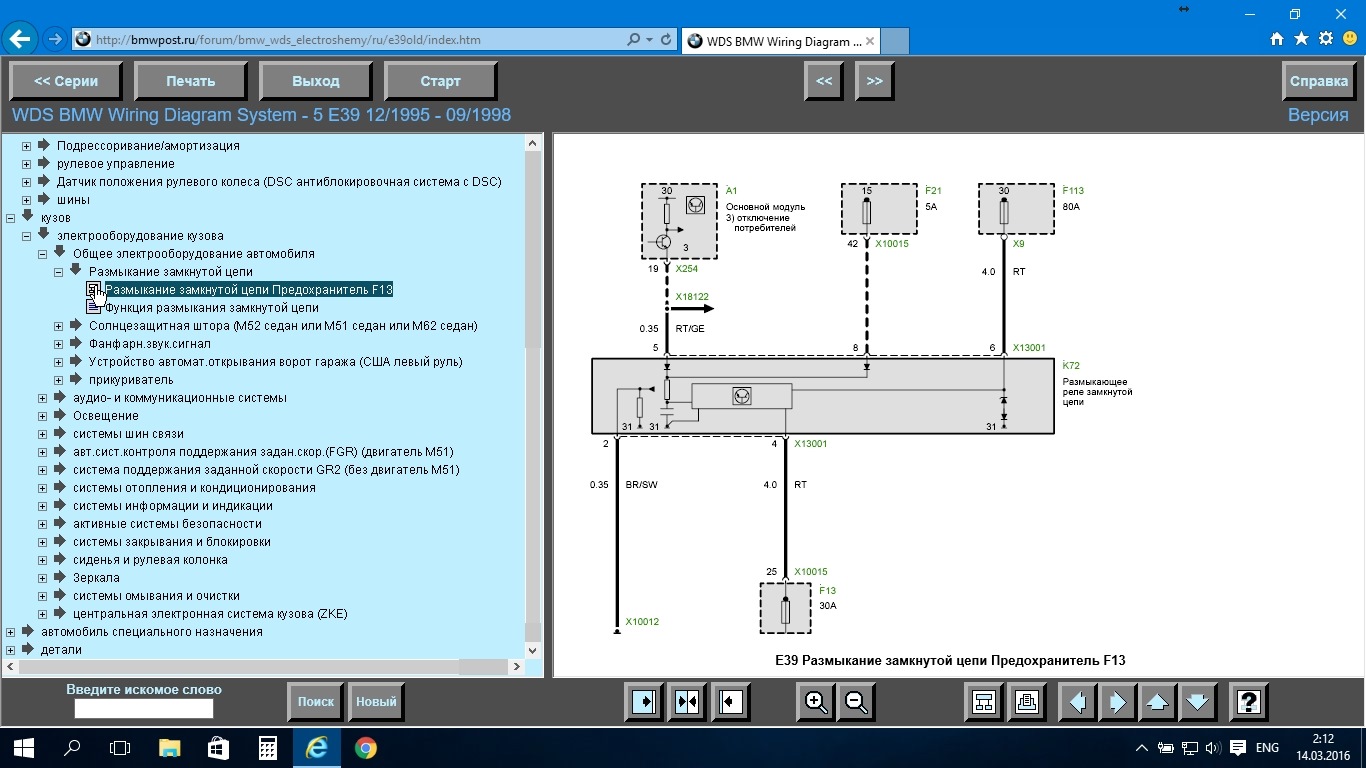Expand Фанфарн.звук.сигнал node
This screenshot has height=768, width=1366.
tap(59, 344)
